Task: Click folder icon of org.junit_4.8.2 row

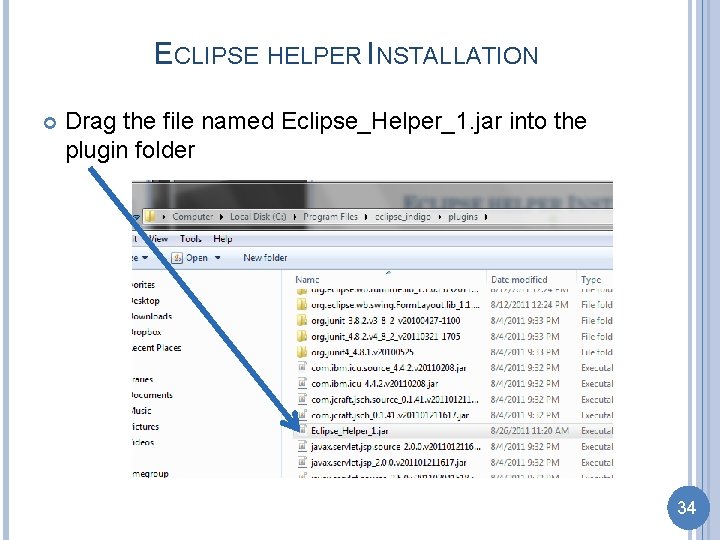Action: click(x=301, y=336)
